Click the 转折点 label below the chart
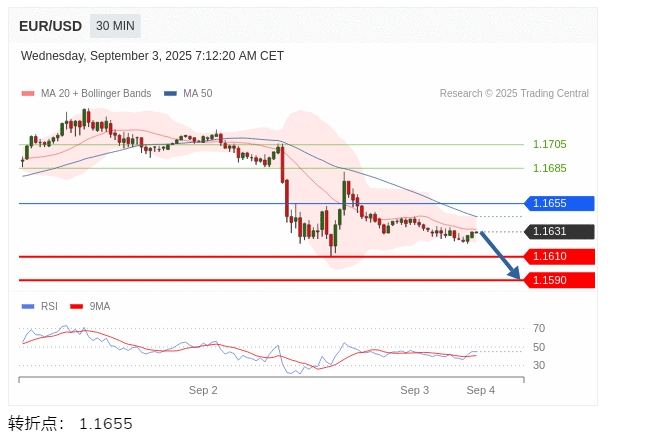Viewport: 654px width, 440px height. tap(36, 423)
